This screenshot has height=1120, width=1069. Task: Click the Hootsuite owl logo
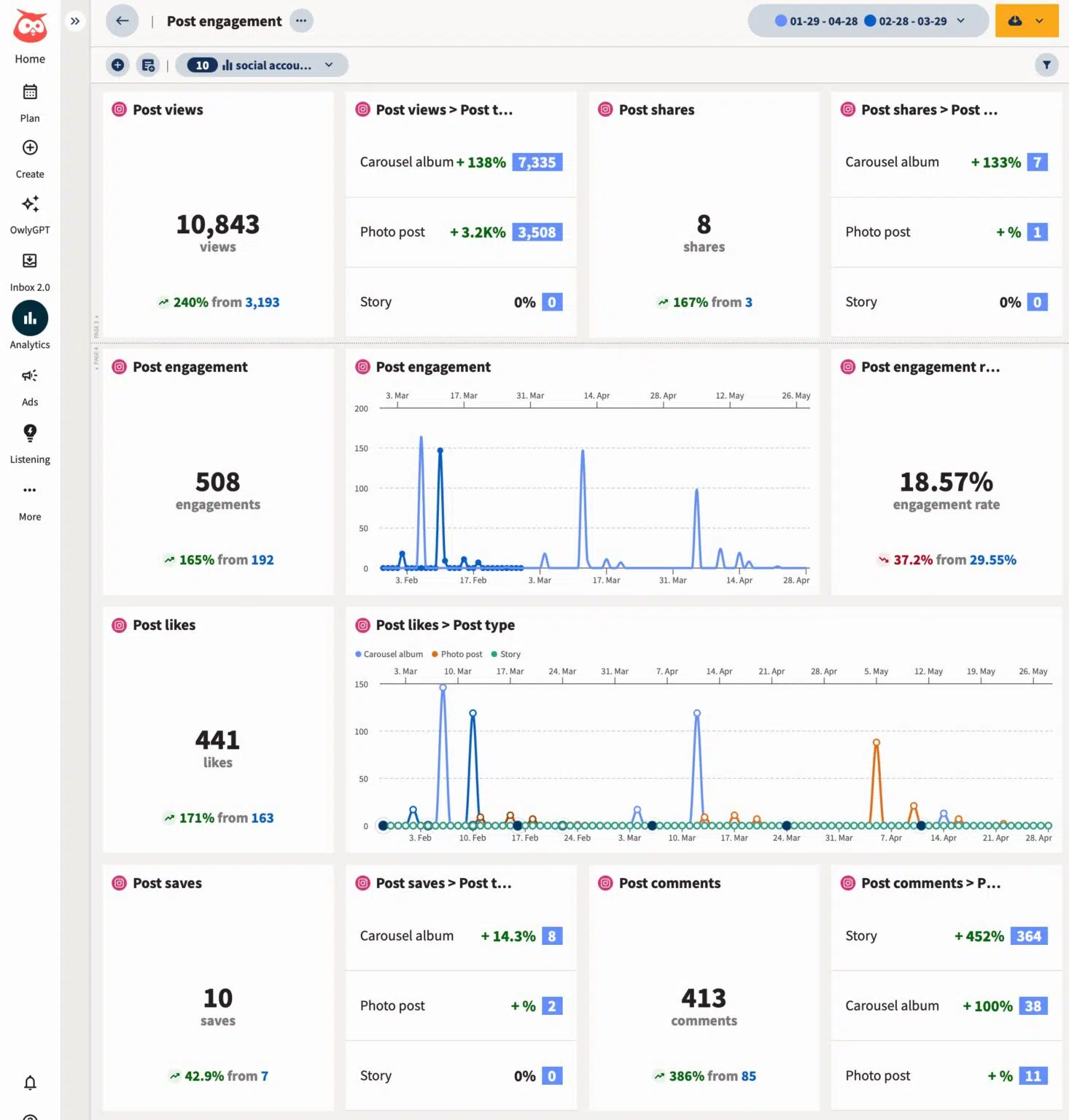30,26
